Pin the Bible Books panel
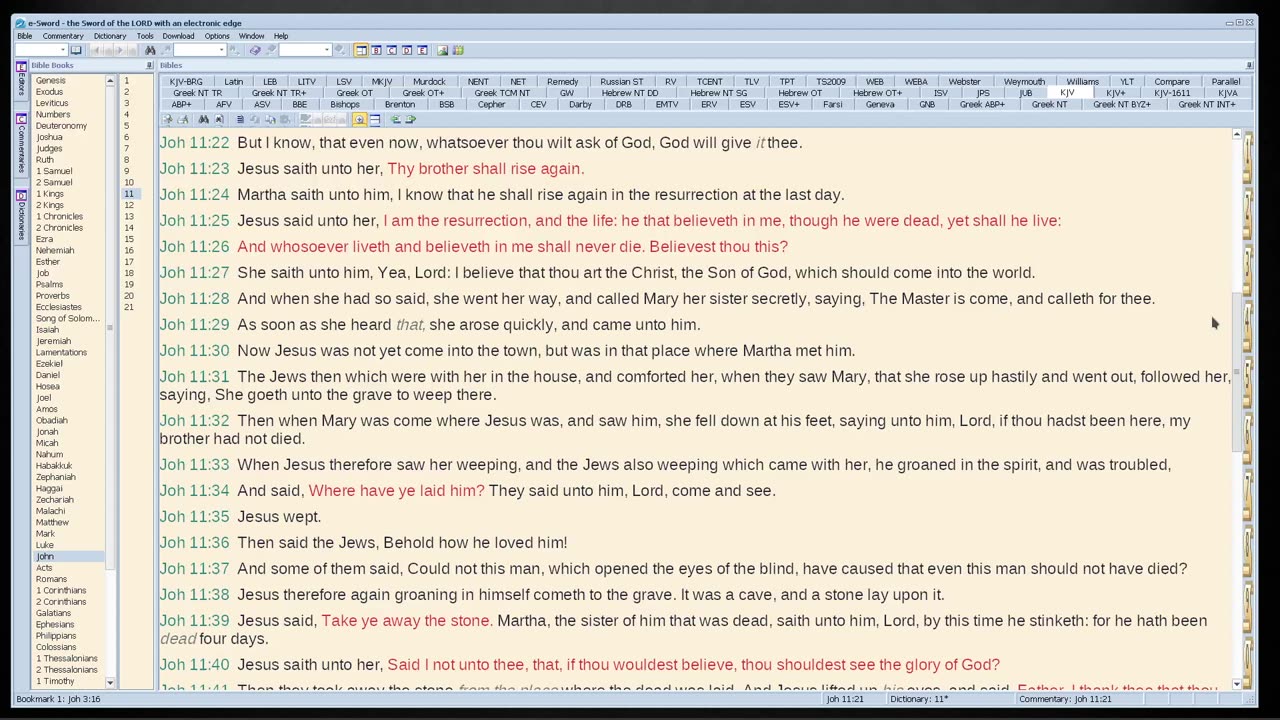The image size is (1280, 720). pos(149,66)
